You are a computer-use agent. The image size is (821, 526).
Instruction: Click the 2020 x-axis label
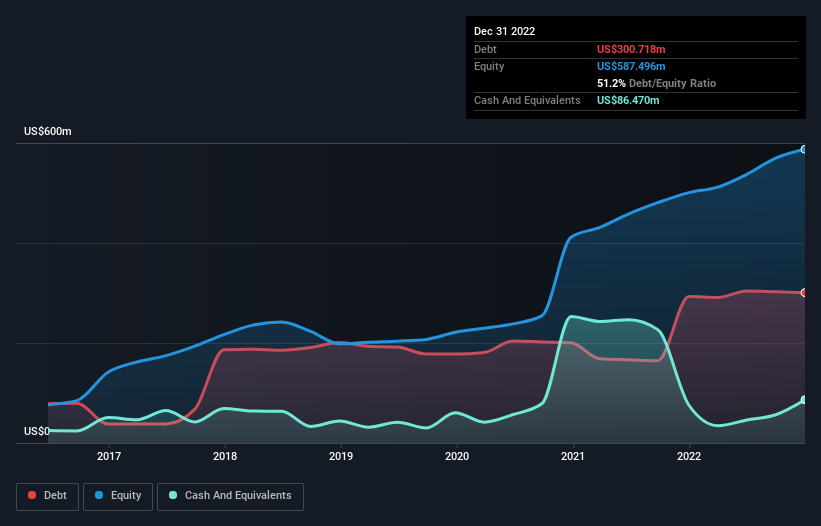click(457, 456)
